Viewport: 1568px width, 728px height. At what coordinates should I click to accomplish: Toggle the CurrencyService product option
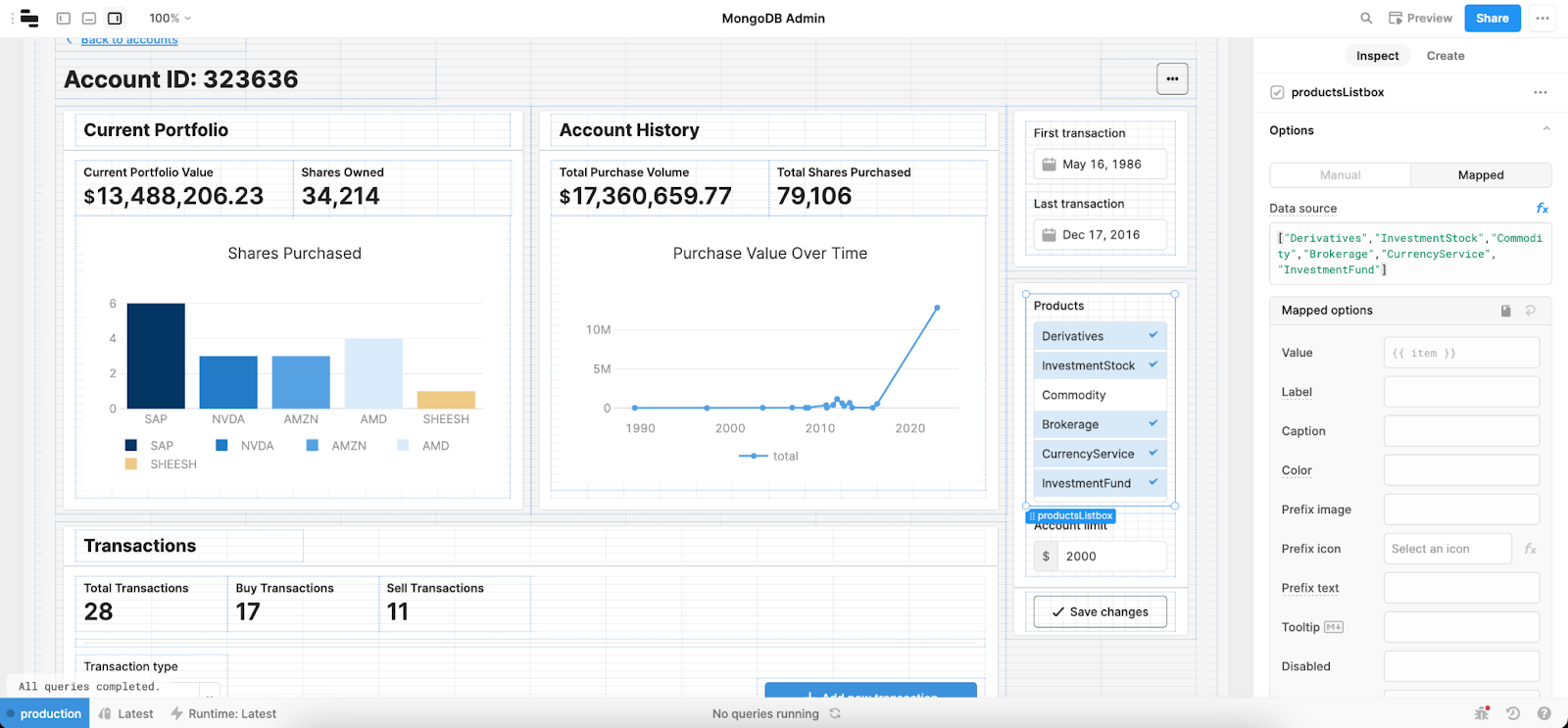point(1100,454)
